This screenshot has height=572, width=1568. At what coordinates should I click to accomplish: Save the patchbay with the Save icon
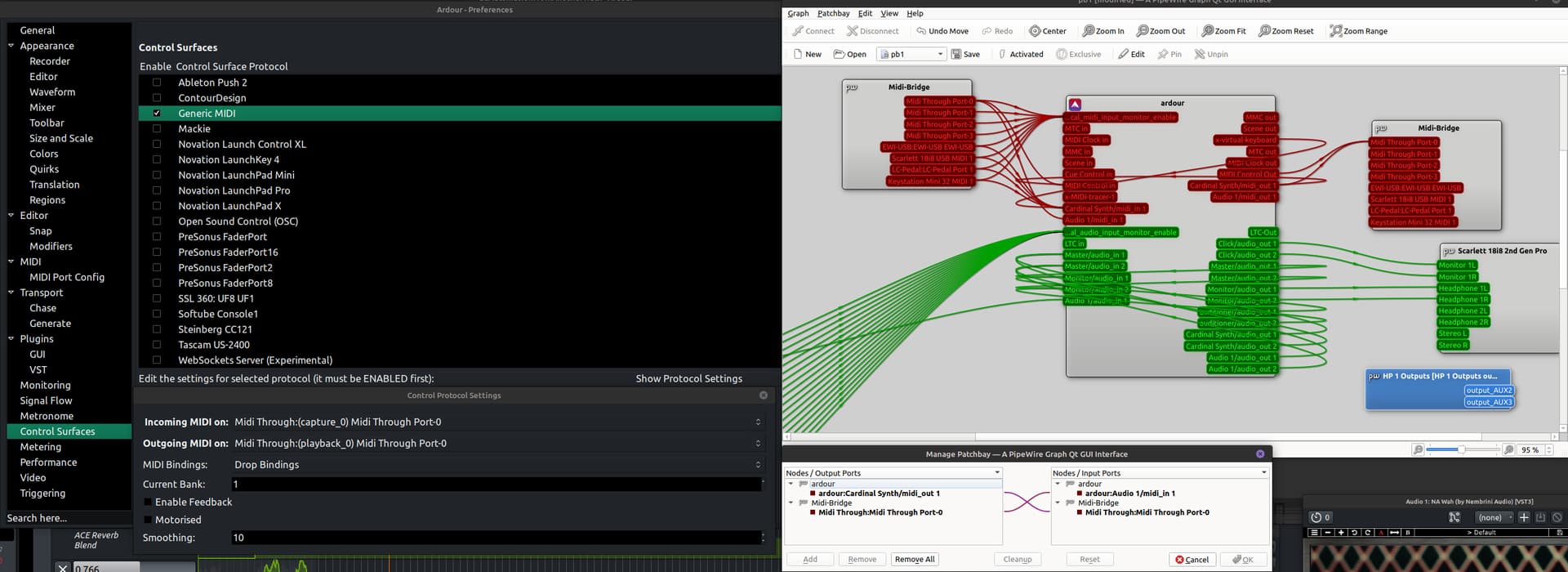pyautogui.click(x=957, y=54)
